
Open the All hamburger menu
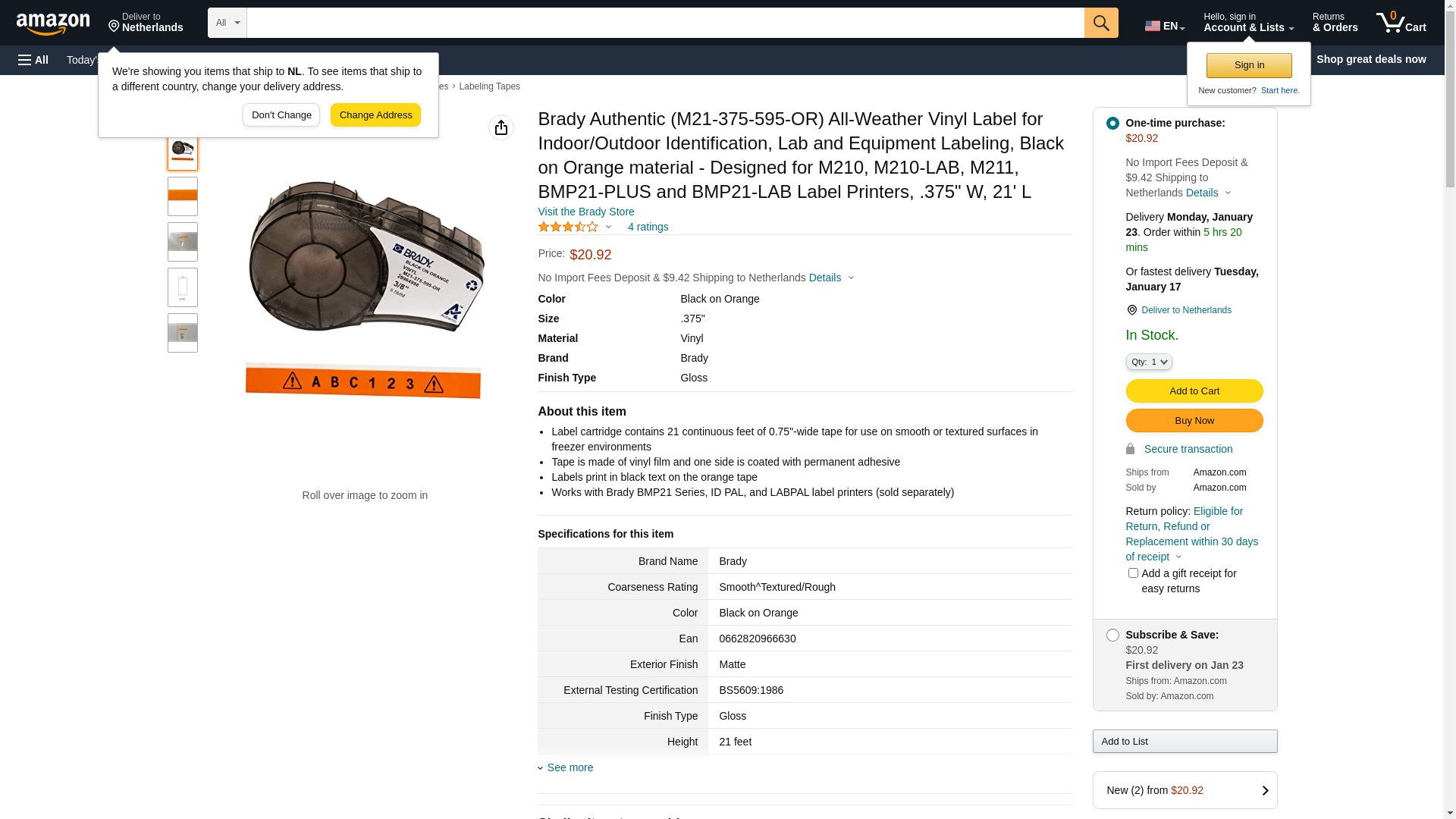(x=33, y=60)
